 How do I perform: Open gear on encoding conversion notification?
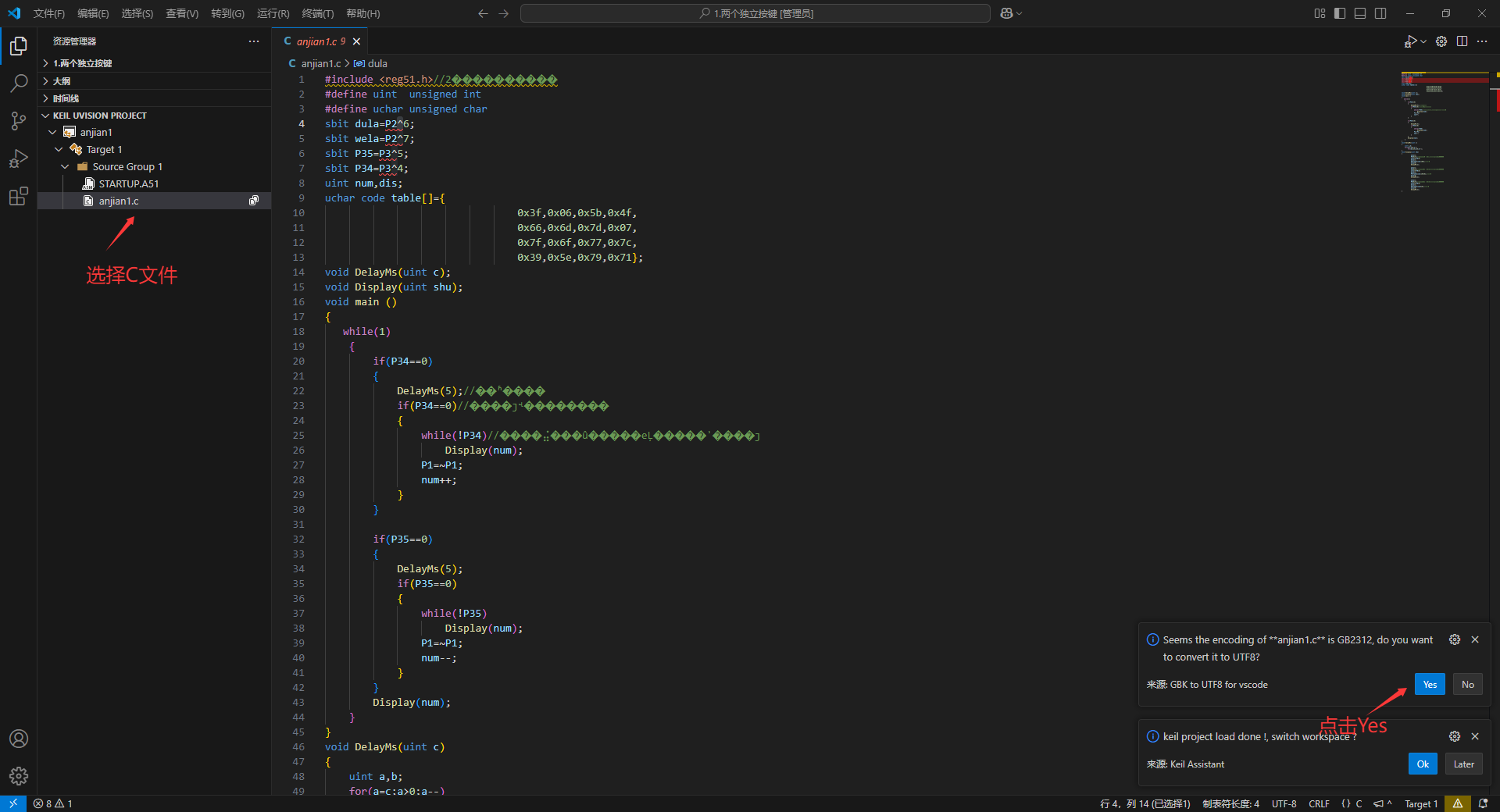click(1455, 639)
